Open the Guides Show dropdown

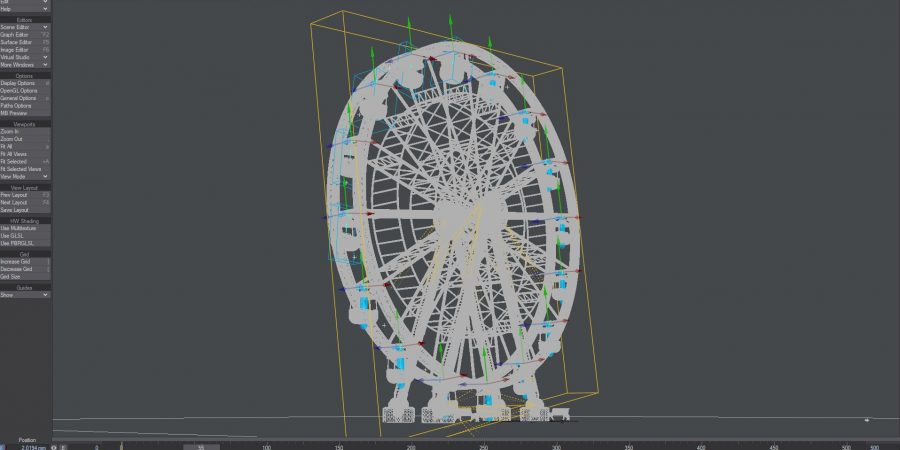(x=24, y=295)
